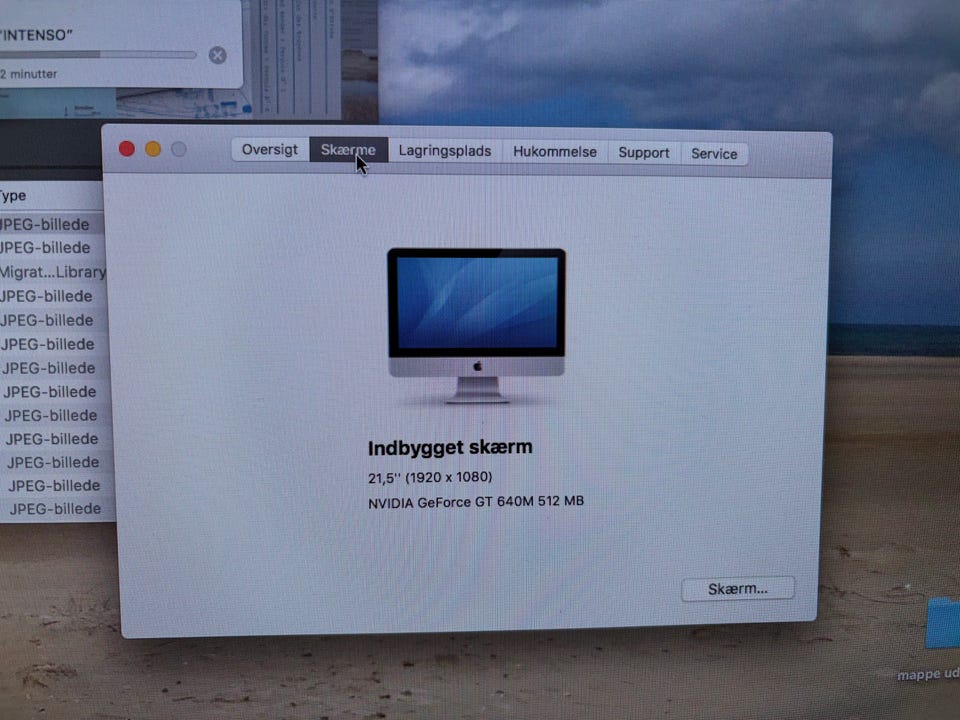Click the 21,5" (1920 x 1080) text
The height and width of the screenshot is (720, 960).
pos(430,478)
